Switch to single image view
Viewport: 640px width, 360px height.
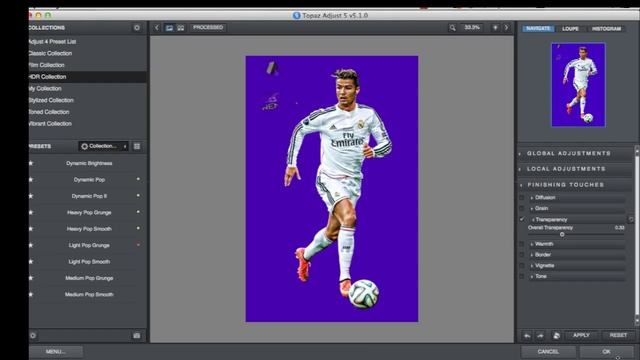pos(169,28)
